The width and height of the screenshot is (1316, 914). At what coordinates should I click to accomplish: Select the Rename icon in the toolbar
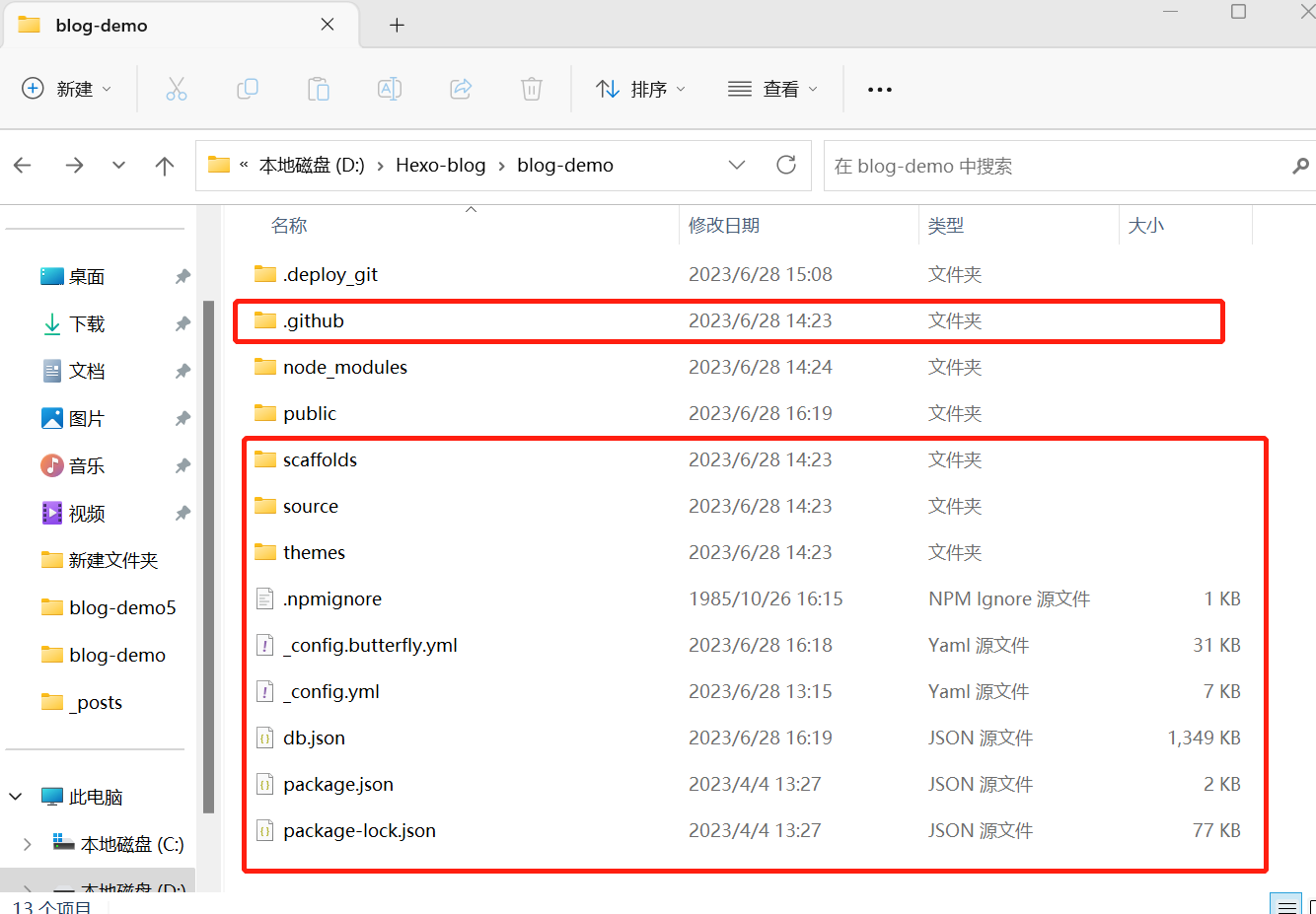click(x=390, y=89)
